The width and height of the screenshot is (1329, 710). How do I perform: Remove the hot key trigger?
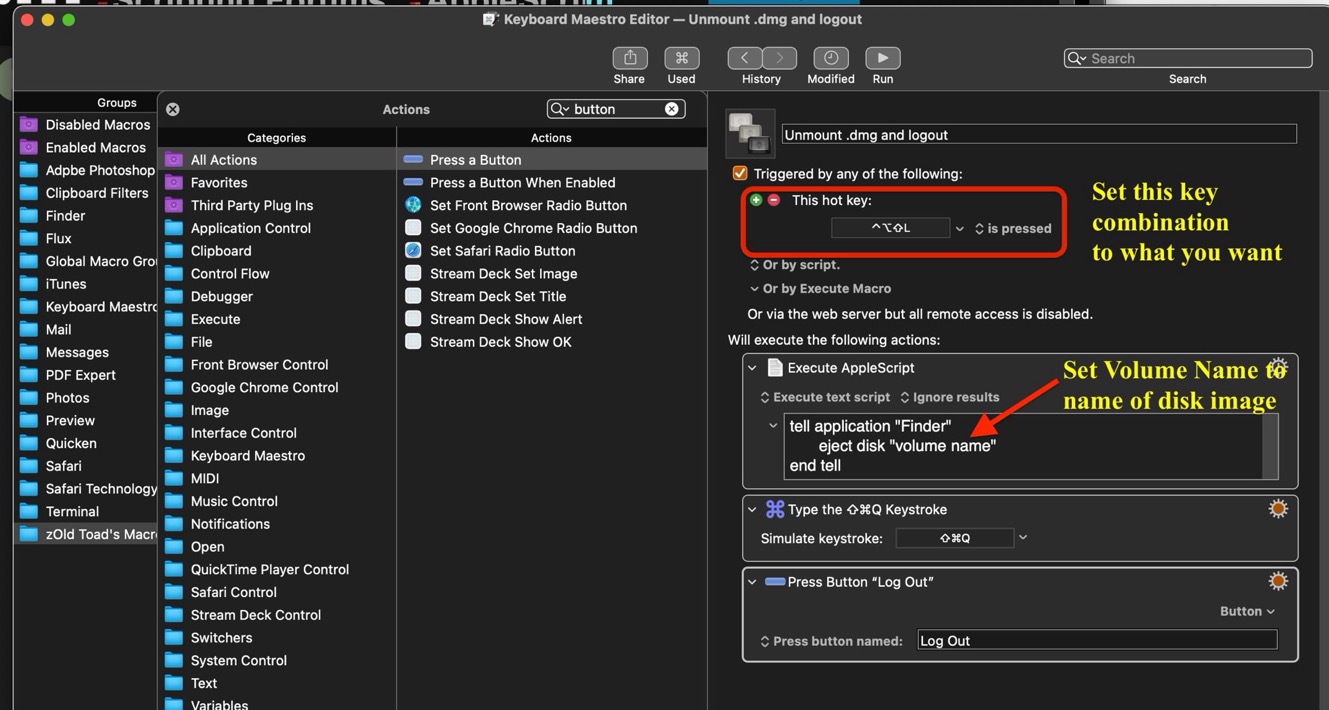point(774,200)
